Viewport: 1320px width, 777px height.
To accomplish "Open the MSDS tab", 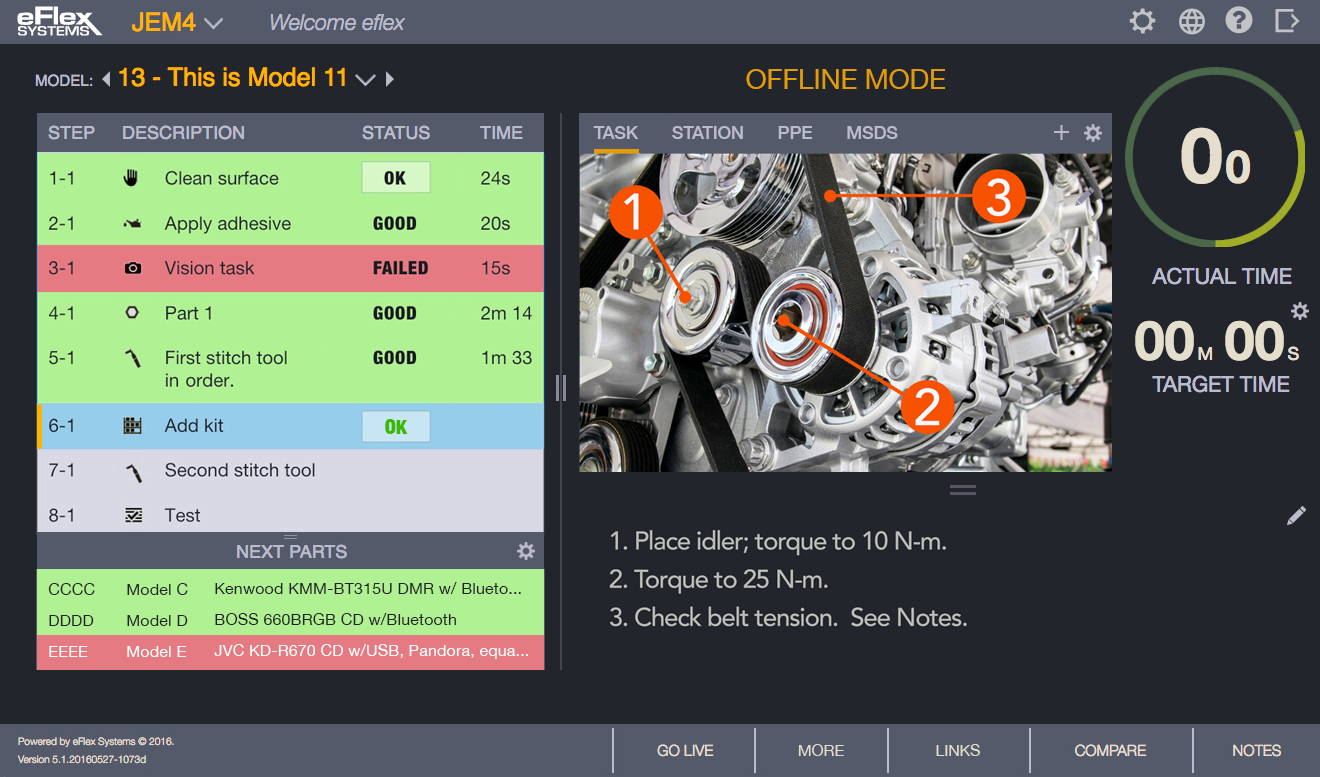I will point(871,133).
